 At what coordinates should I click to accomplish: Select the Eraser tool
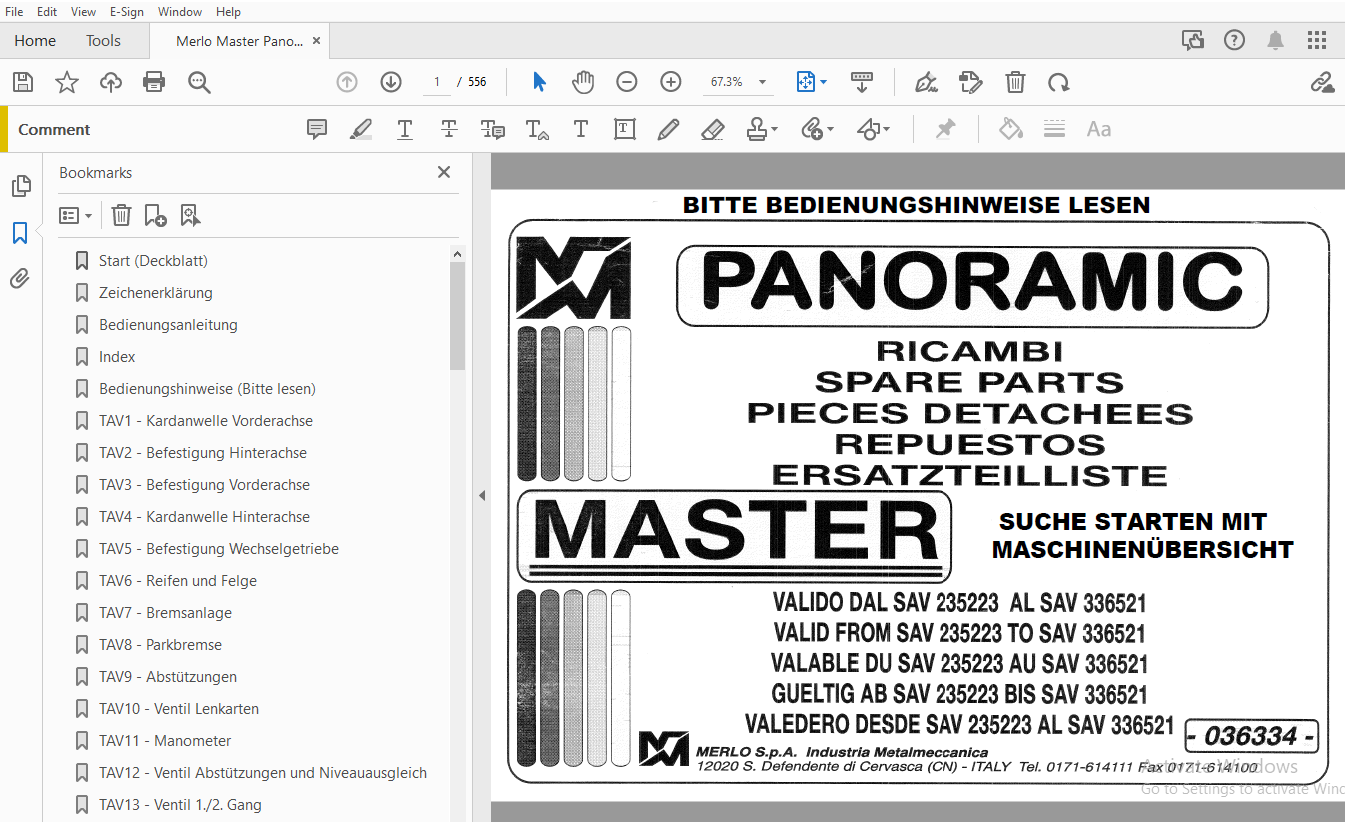[712, 129]
